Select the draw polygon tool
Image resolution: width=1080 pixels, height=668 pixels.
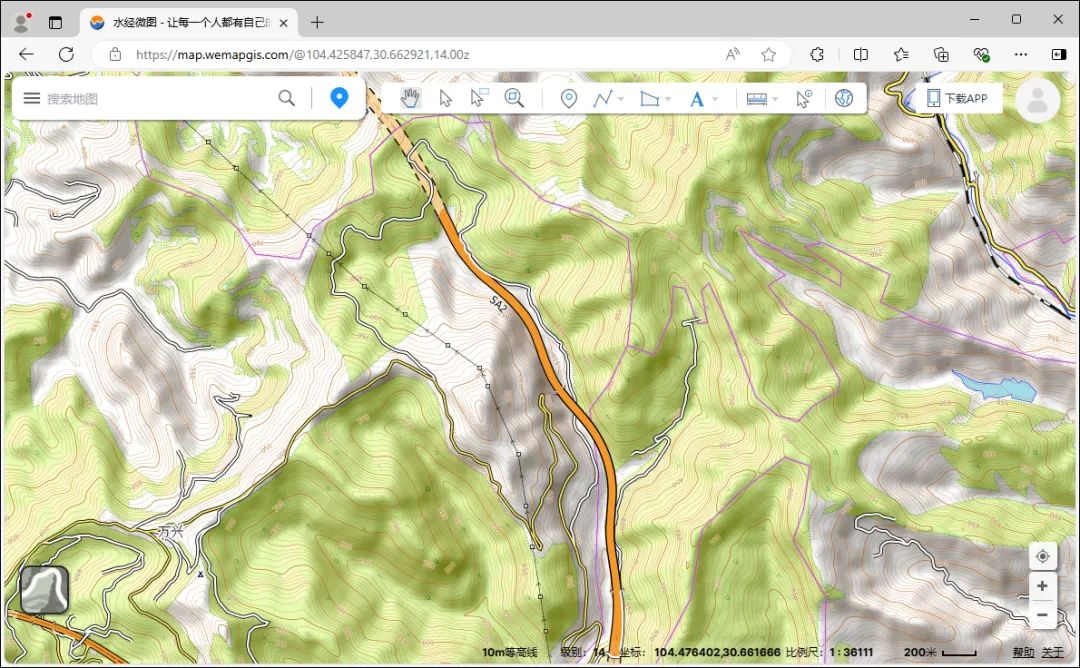[x=650, y=98]
